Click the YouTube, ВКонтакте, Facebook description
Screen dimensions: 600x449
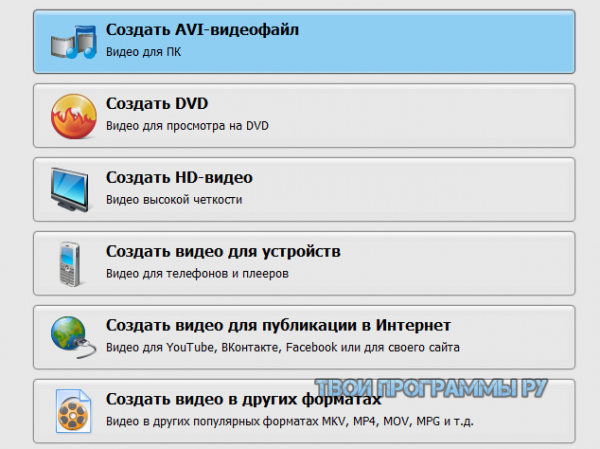click(283, 347)
